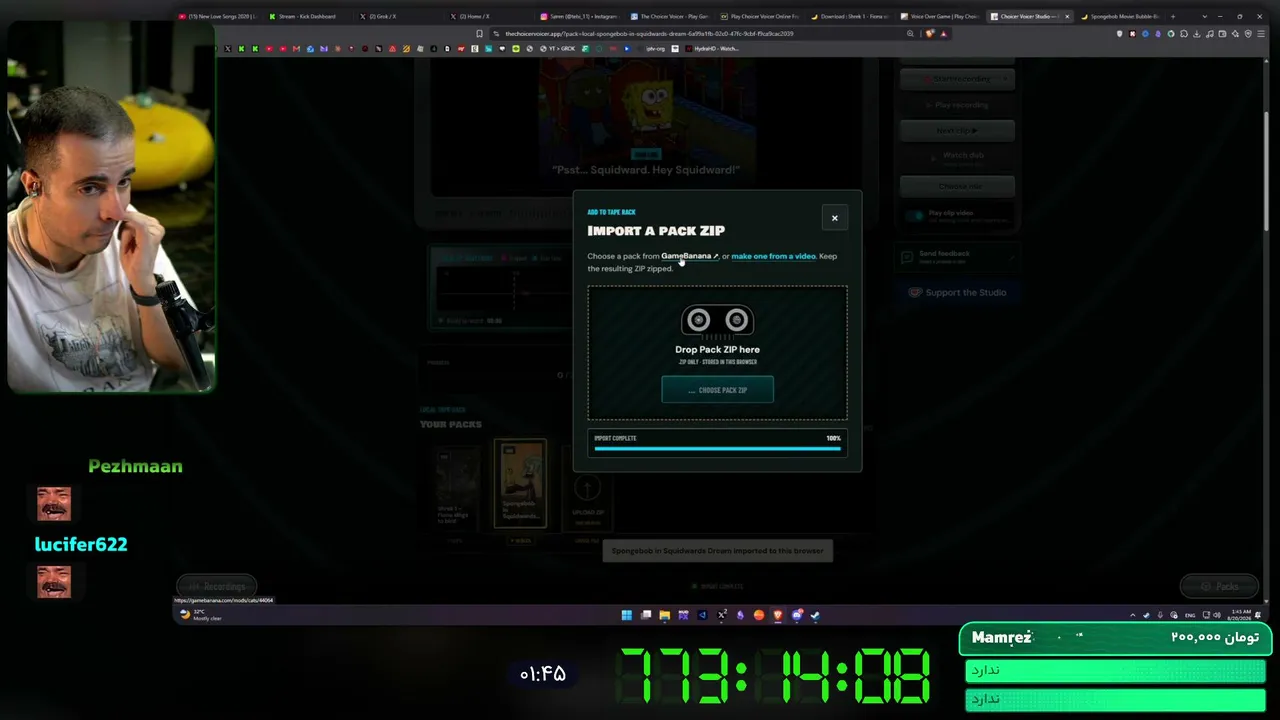
Task: Click Send feedback in the studio panel
Action: tap(957, 256)
